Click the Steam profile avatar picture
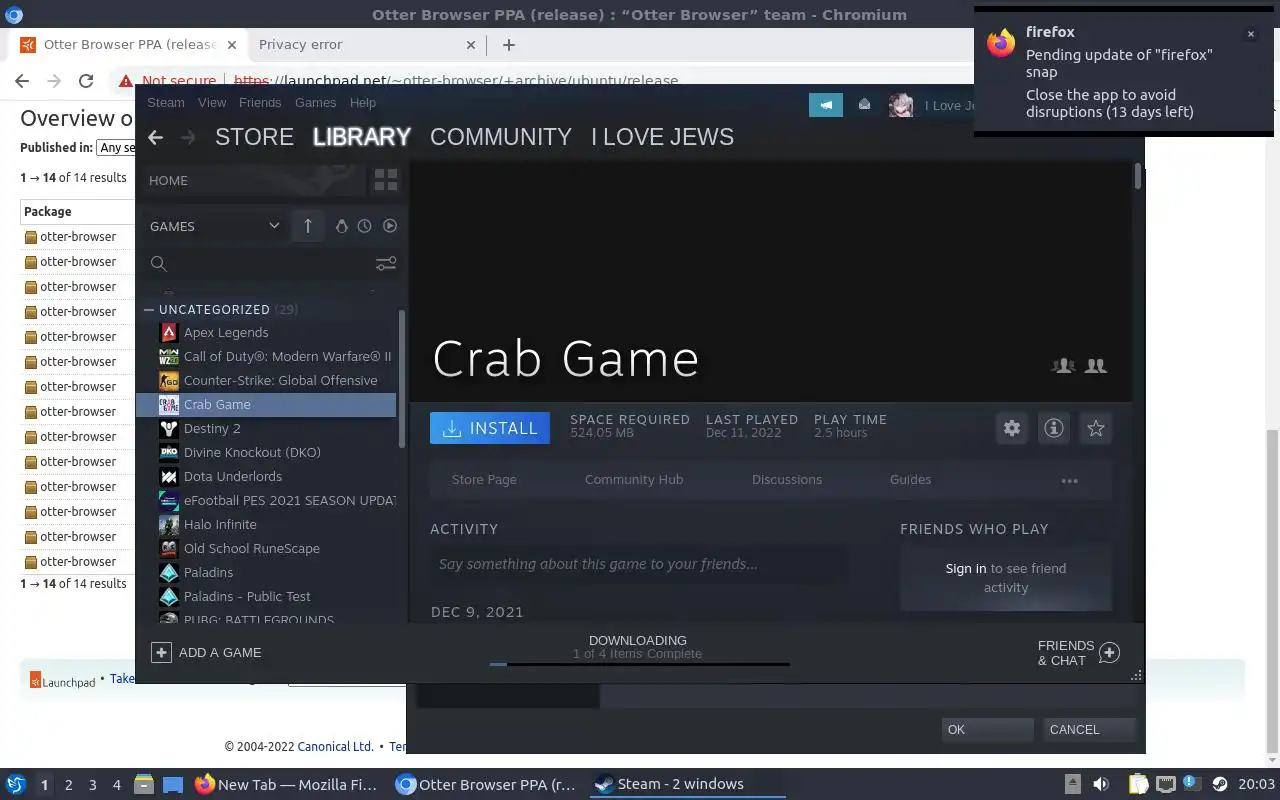Image resolution: width=1280 pixels, height=800 pixels. pos(901,105)
